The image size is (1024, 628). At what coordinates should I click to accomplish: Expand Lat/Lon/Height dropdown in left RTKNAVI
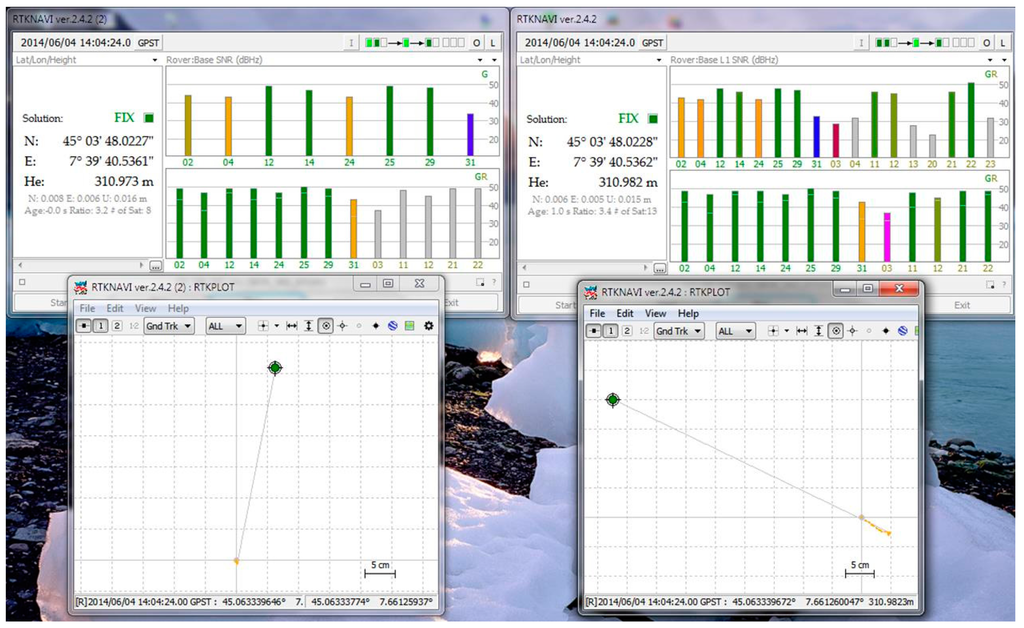click(157, 60)
